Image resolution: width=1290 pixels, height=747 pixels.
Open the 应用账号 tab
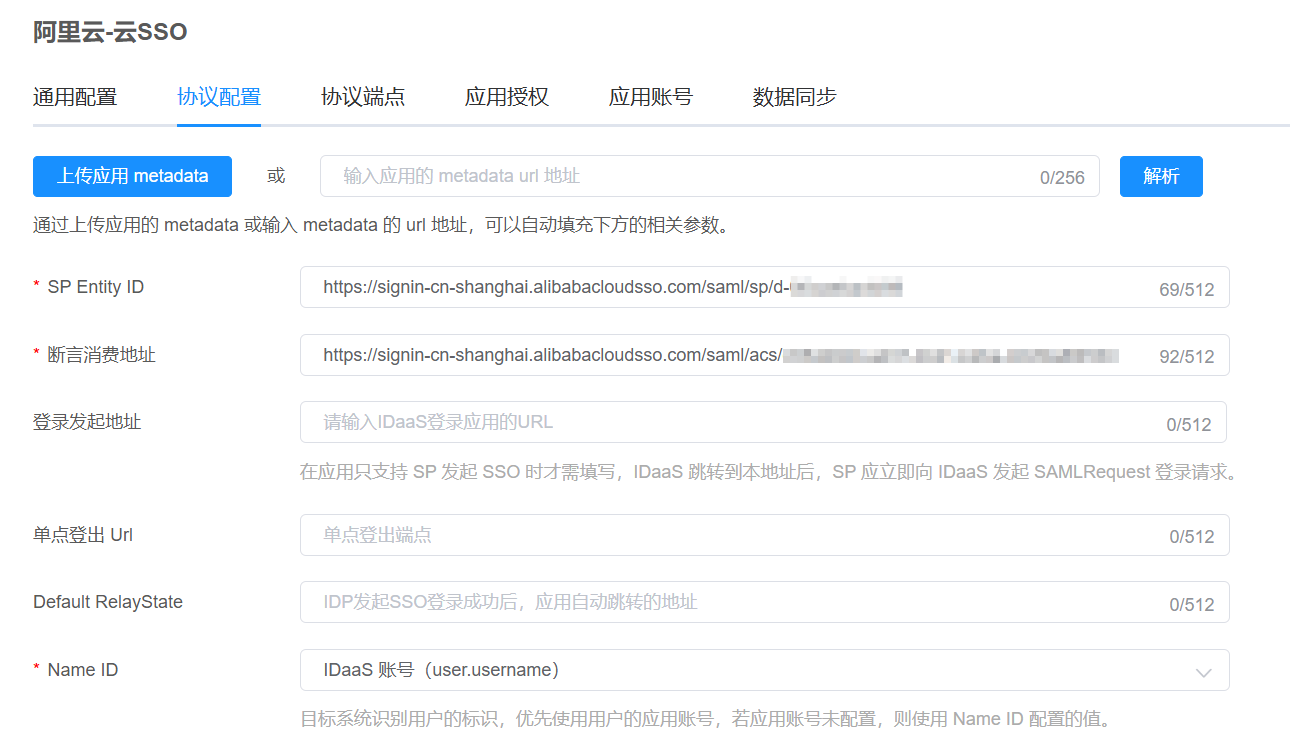point(651,97)
